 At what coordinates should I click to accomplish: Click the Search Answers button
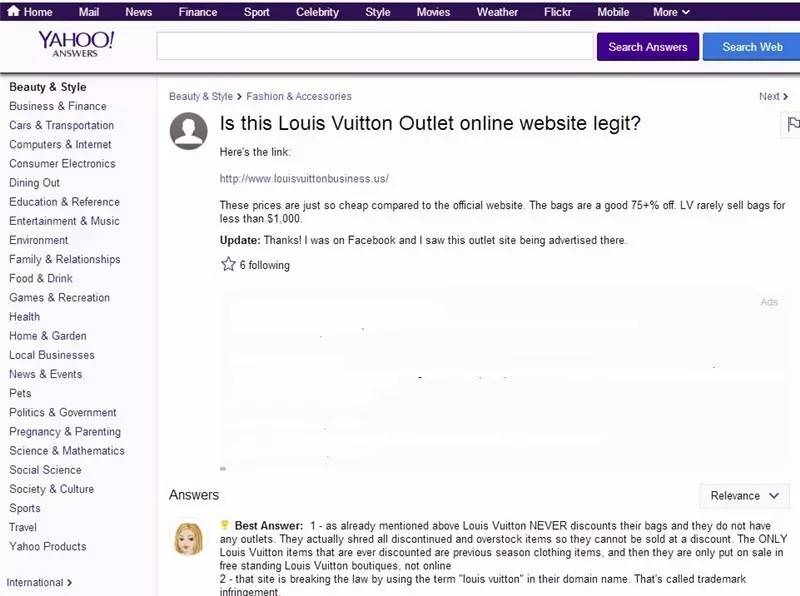coord(648,47)
